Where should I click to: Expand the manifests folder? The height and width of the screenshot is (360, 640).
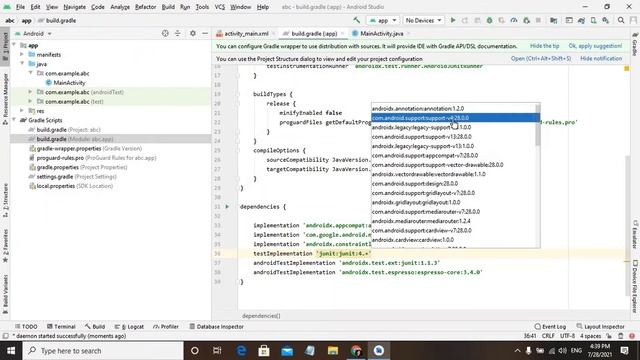22,54
